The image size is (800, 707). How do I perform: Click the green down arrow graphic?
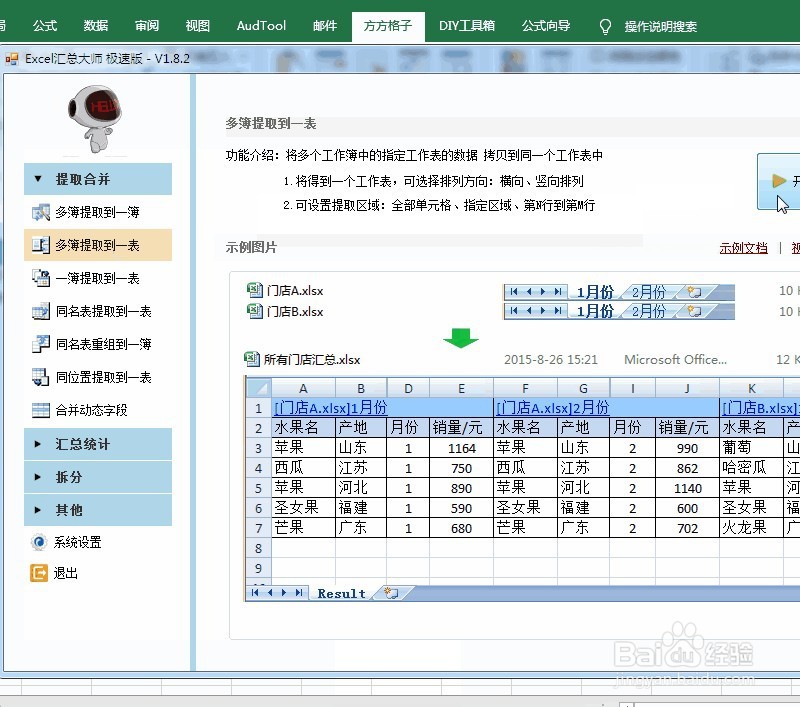point(461,338)
